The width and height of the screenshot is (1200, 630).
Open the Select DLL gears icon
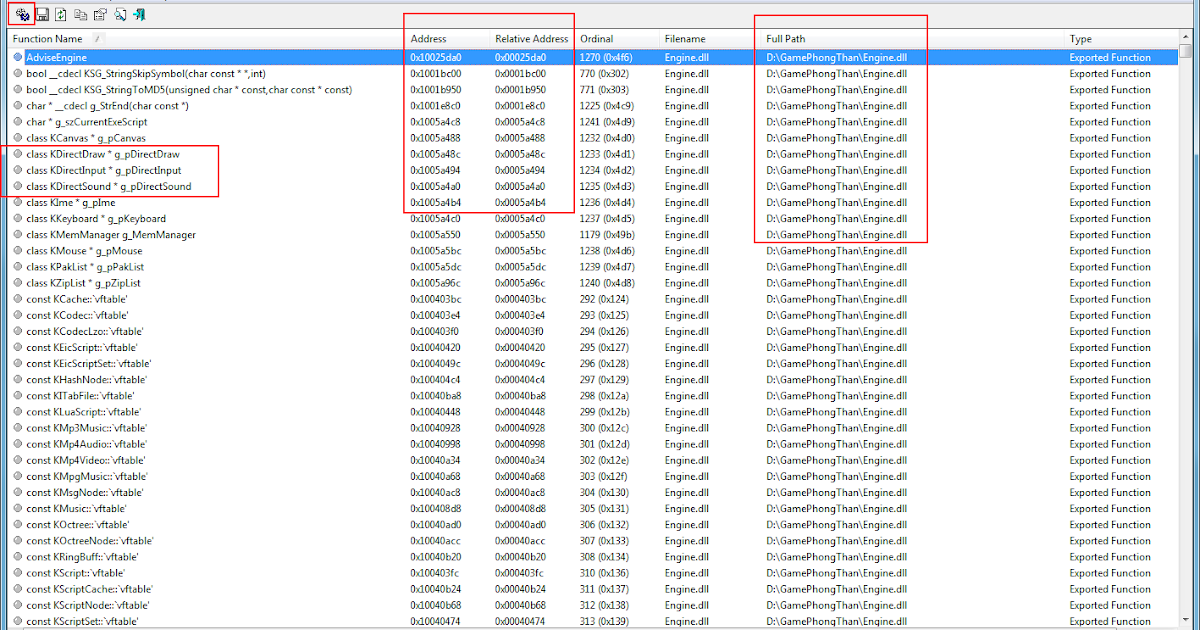point(21,14)
